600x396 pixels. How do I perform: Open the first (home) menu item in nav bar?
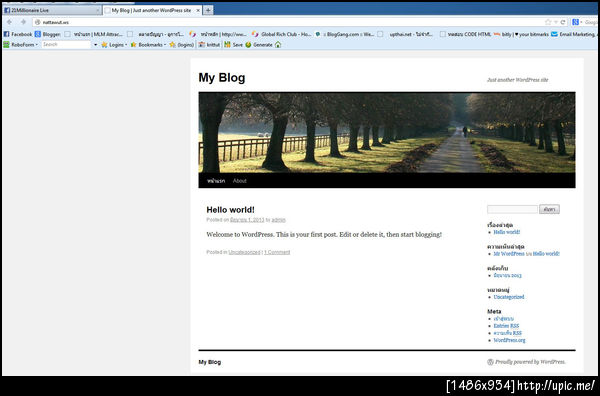pos(216,181)
